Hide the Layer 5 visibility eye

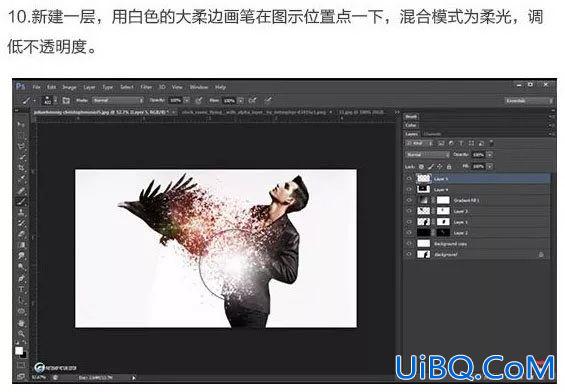click(409, 178)
